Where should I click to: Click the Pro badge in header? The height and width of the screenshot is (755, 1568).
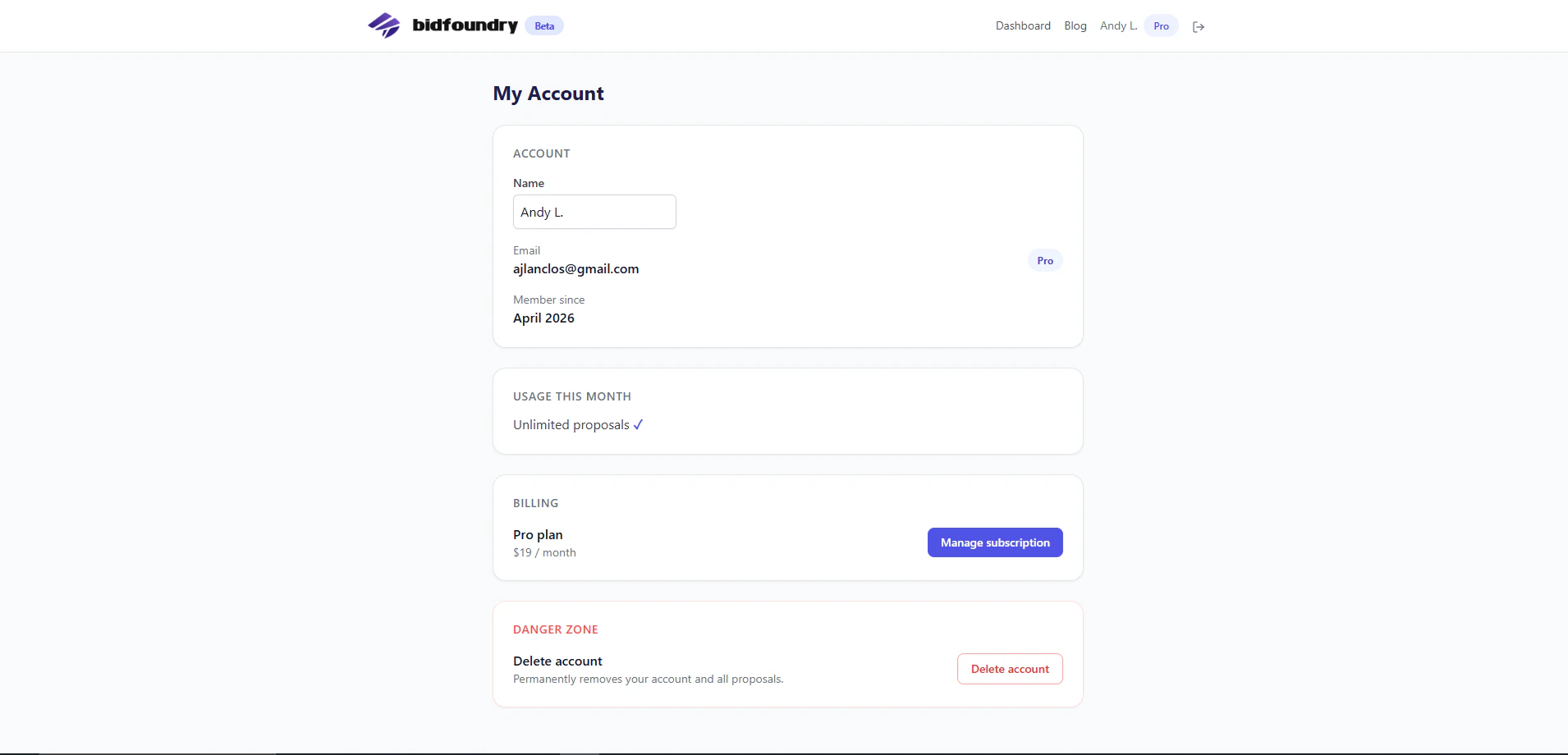click(x=1161, y=25)
